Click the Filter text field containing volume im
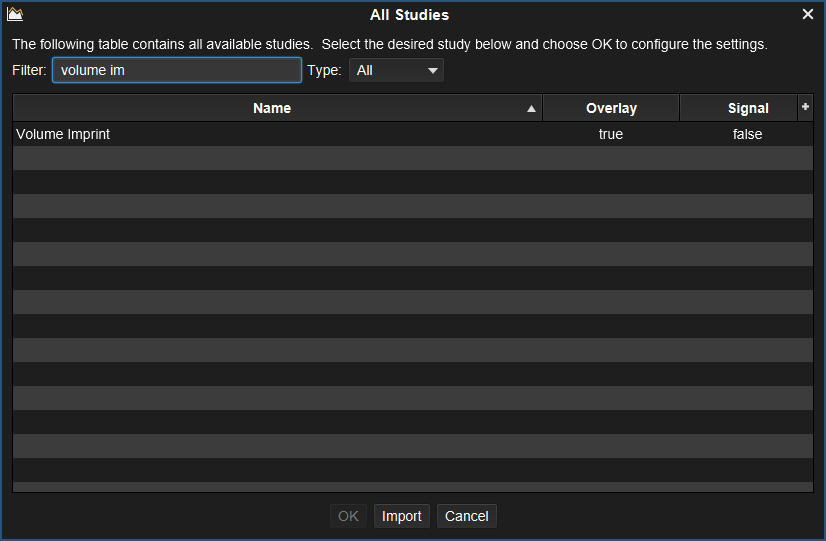This screenshot has height=541, width=826. click(x=177, y=70)
